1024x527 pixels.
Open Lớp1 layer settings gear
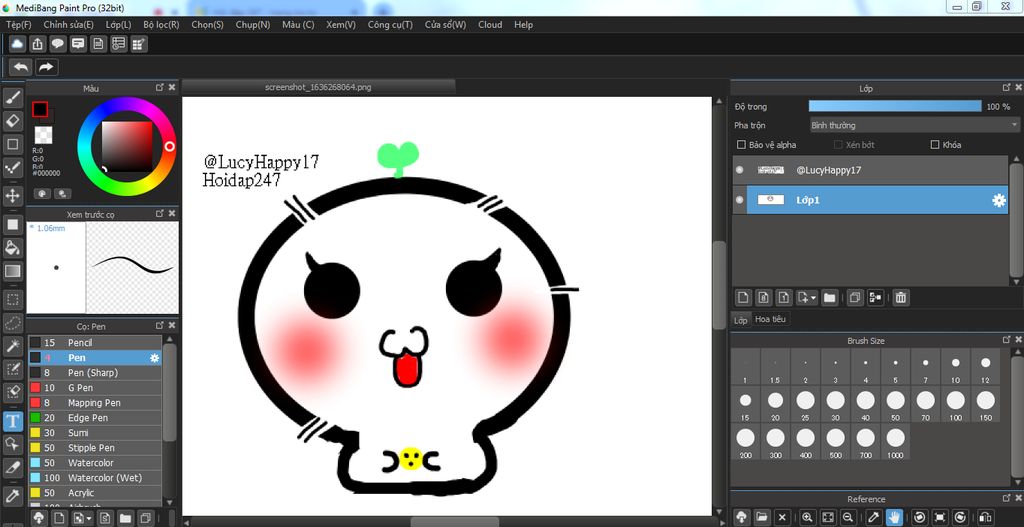pyautogui.click(x=999, y=200)
